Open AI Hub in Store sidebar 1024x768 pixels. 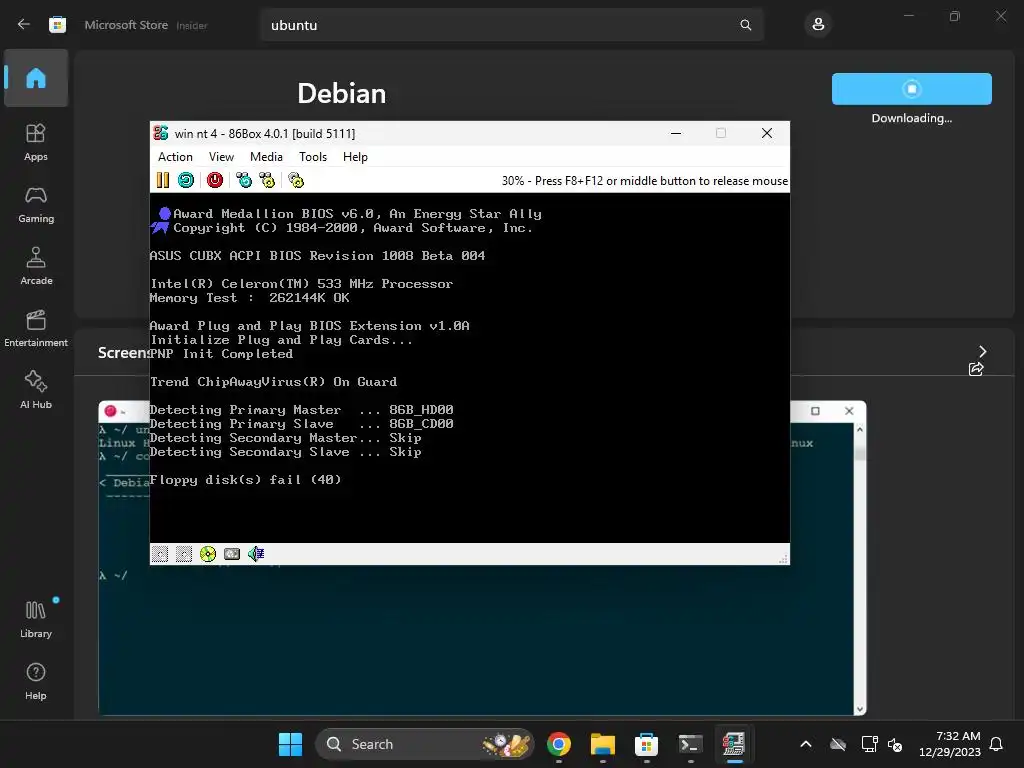point(36,390)
